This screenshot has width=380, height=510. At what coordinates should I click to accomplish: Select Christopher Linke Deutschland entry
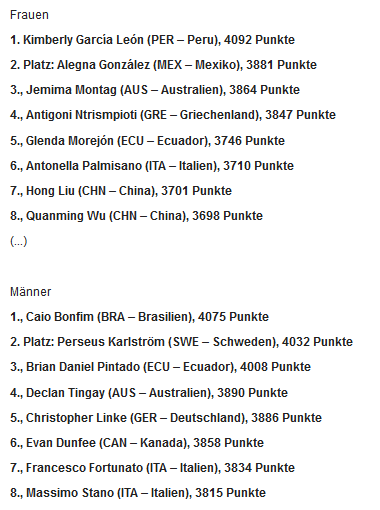click(x=166, y=418)
